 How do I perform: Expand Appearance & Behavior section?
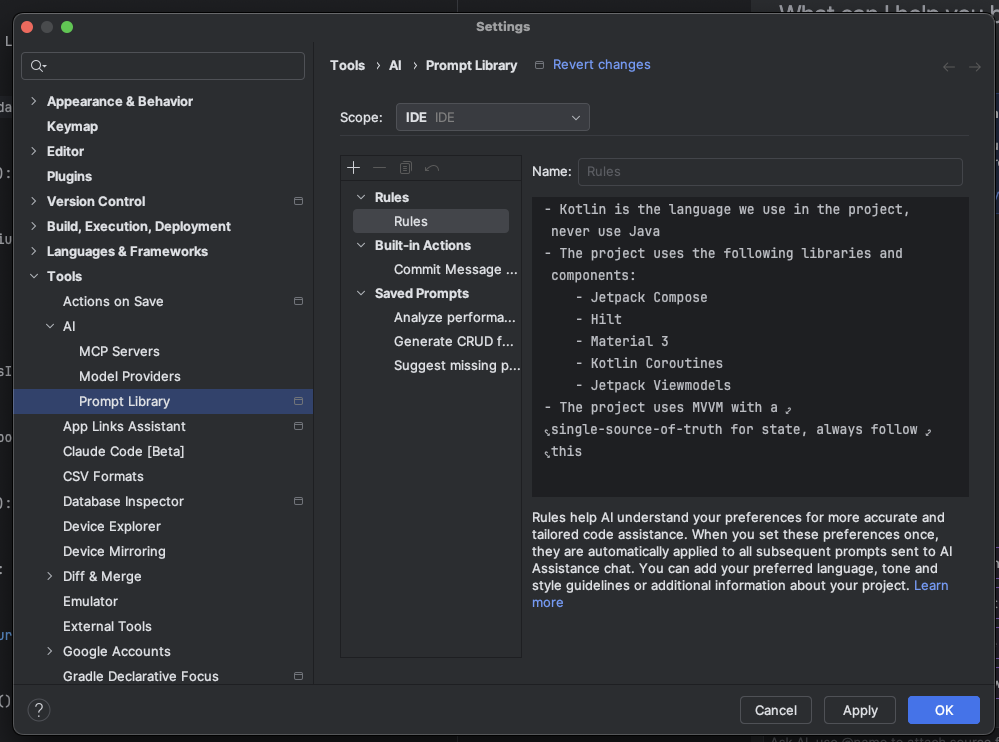click(x=34, y=101)
